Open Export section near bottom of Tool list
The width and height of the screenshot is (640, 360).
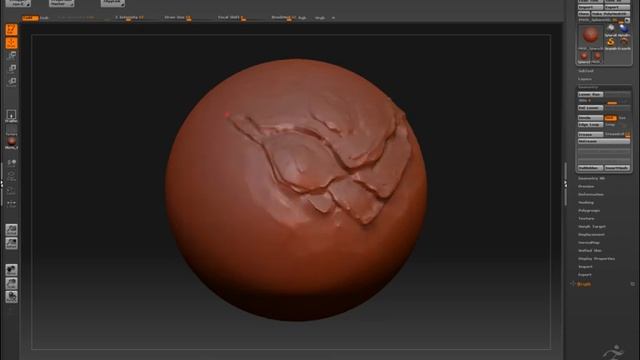tap(585, 275)
